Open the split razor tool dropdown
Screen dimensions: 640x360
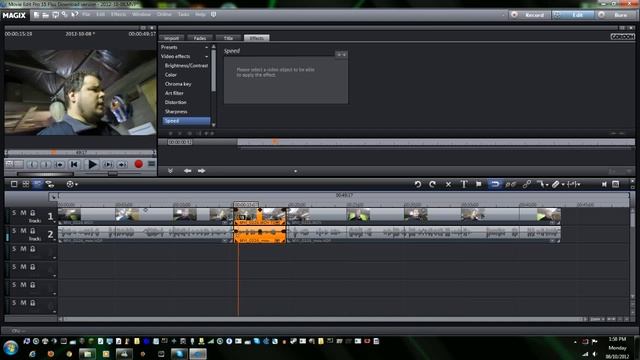coord(558,184)
